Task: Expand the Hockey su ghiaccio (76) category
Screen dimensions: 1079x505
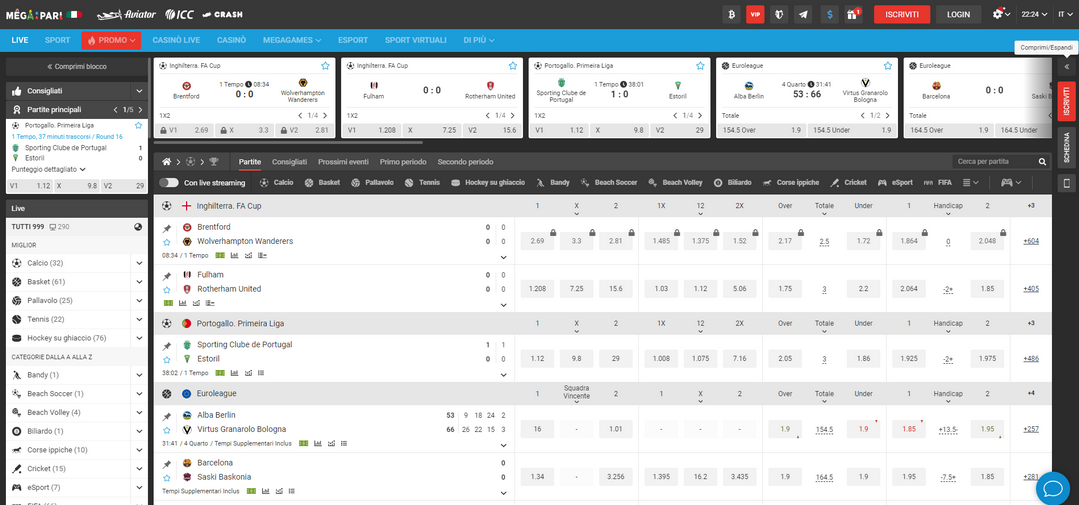Action: click(139, 338)
